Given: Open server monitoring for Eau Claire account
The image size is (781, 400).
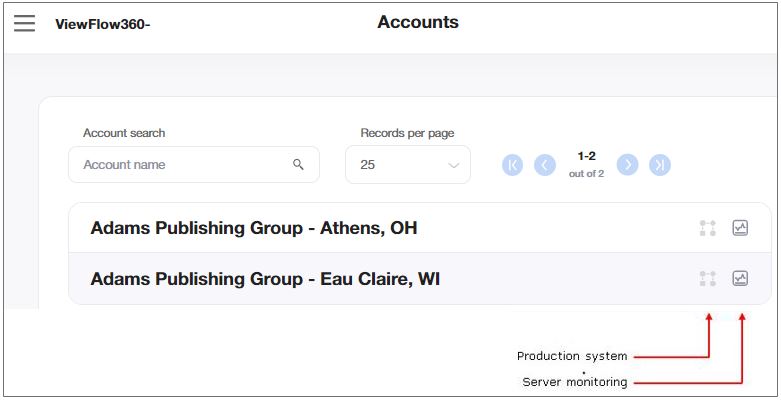Looking at the screenshot, I should 740,279.
